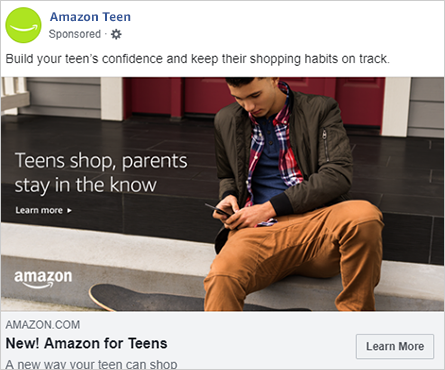445x370 pixels.
Task: Click the gear icon beside Sponsored
Action: click(x=116, y=34)
